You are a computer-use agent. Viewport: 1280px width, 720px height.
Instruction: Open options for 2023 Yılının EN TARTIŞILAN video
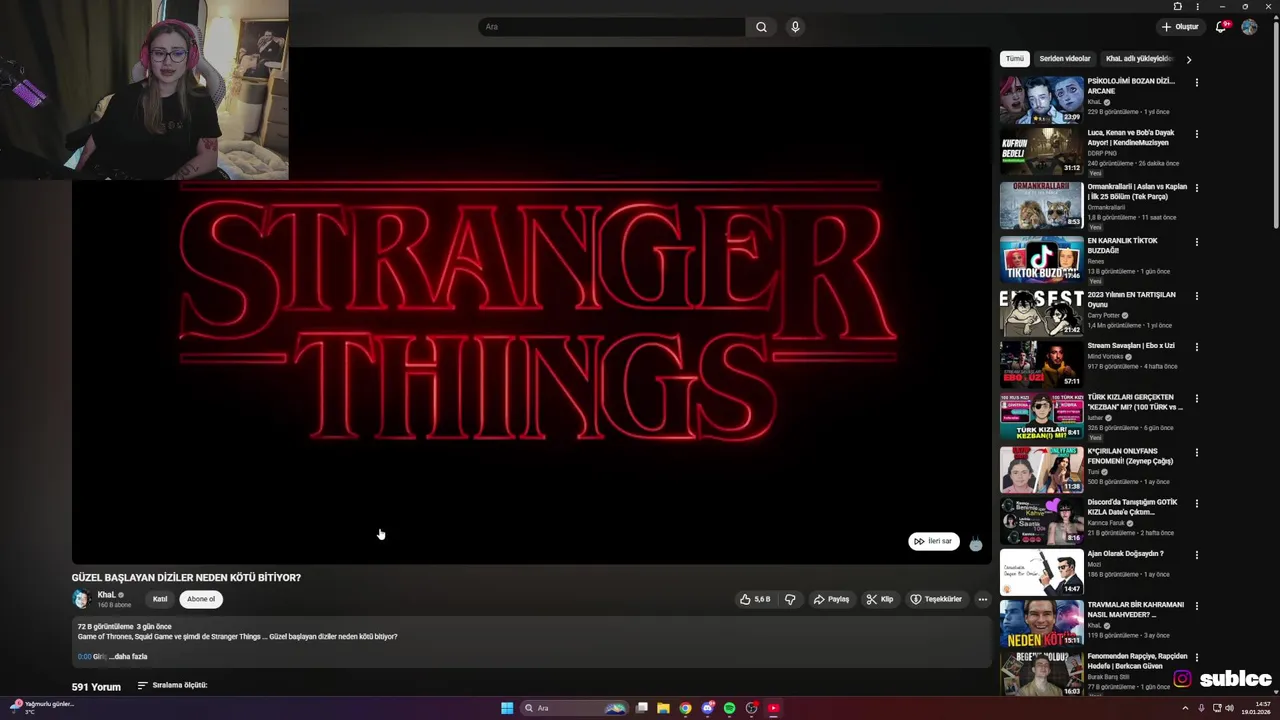click(x=1197, y=296)
